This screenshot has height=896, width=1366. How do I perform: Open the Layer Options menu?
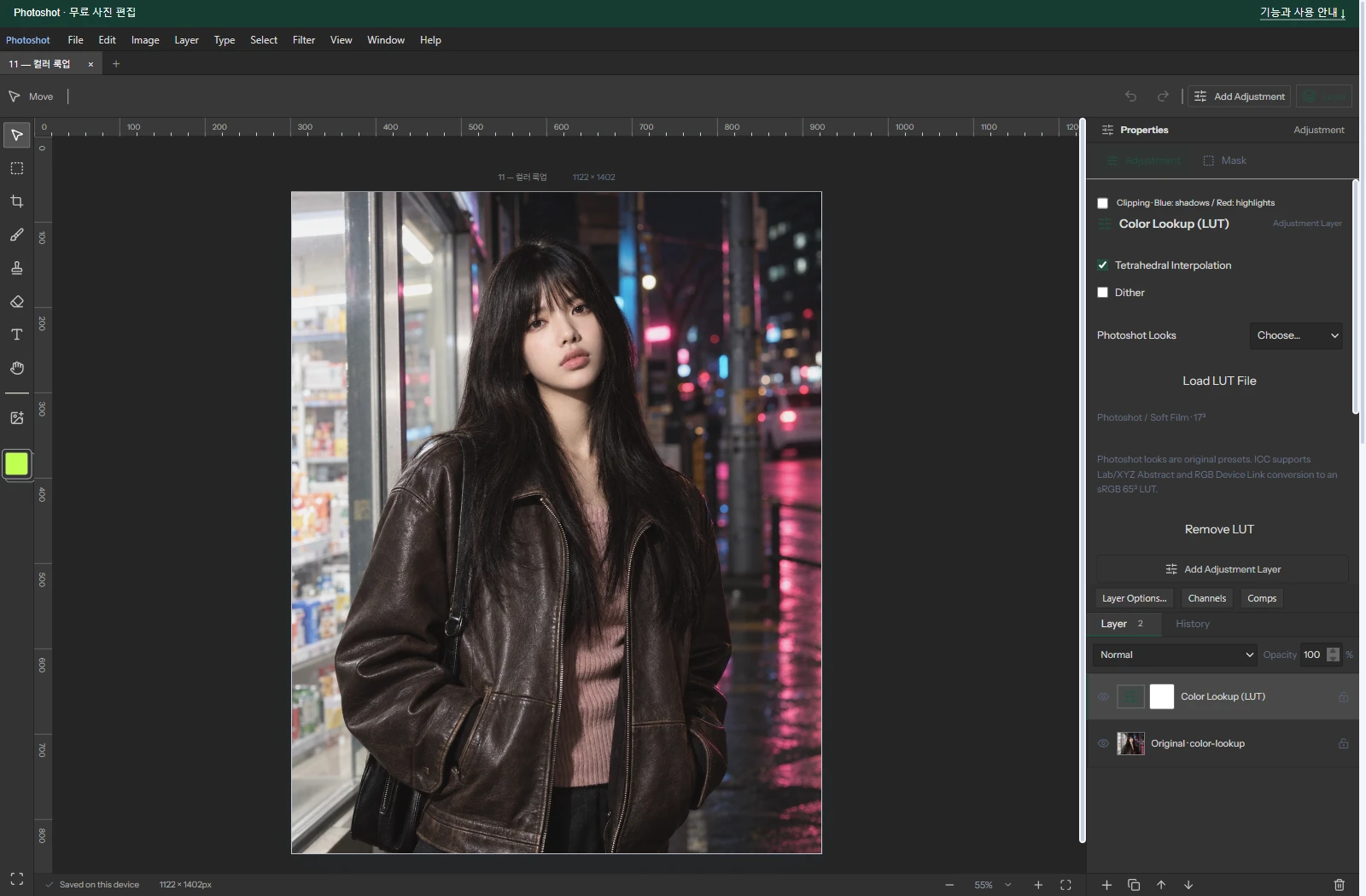1134,598
